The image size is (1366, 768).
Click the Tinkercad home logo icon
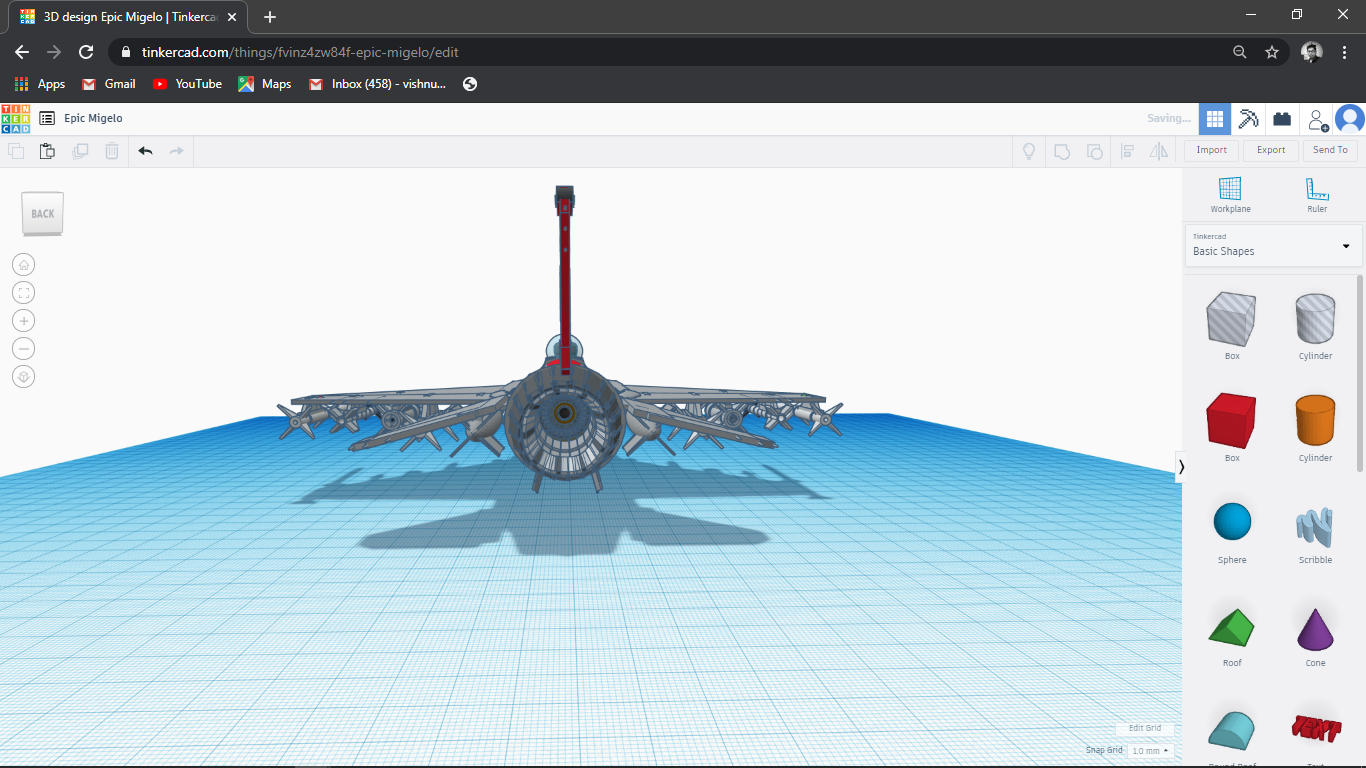15,118
